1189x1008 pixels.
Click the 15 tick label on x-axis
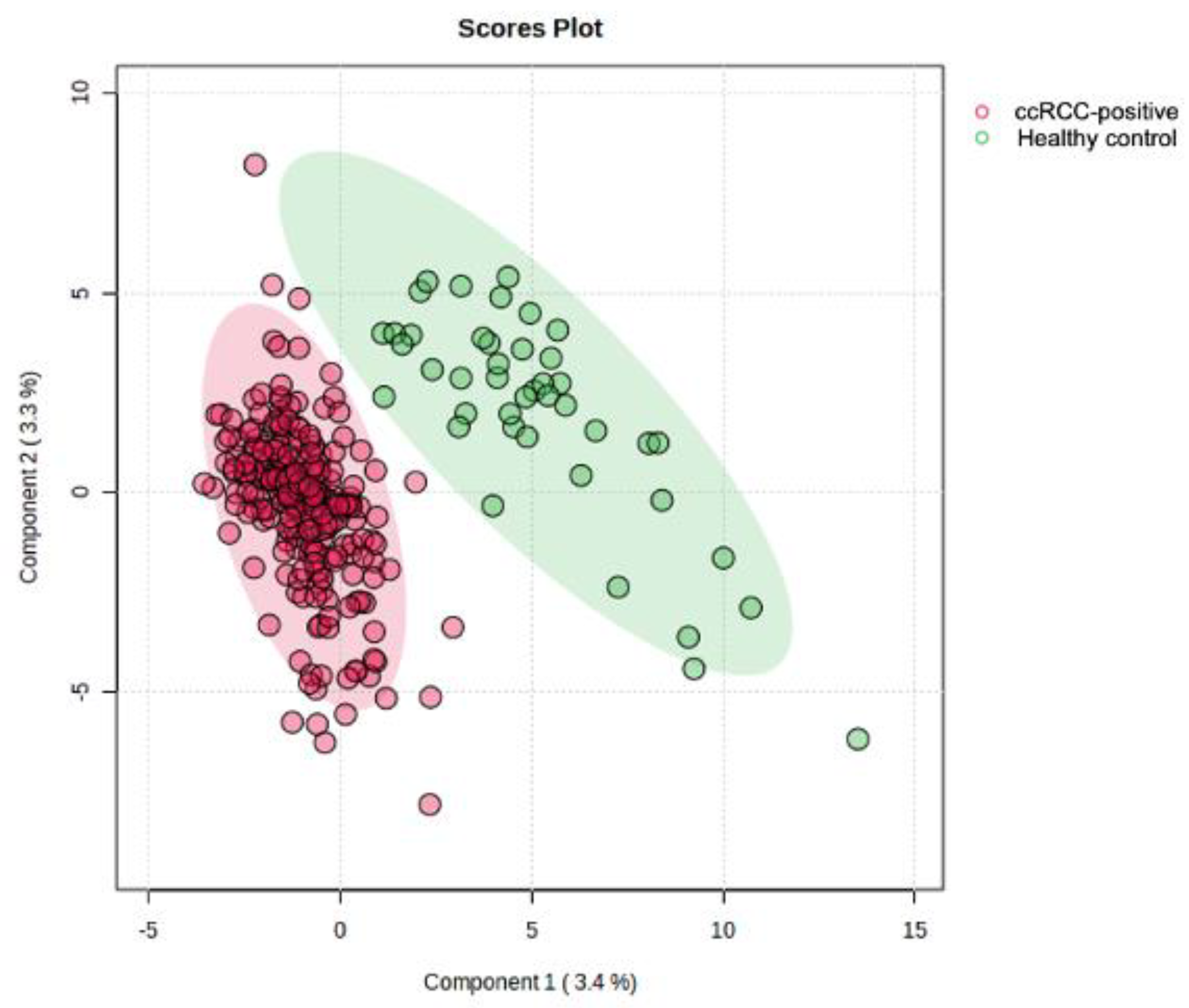pyautogui.click(x=914, y=930)
